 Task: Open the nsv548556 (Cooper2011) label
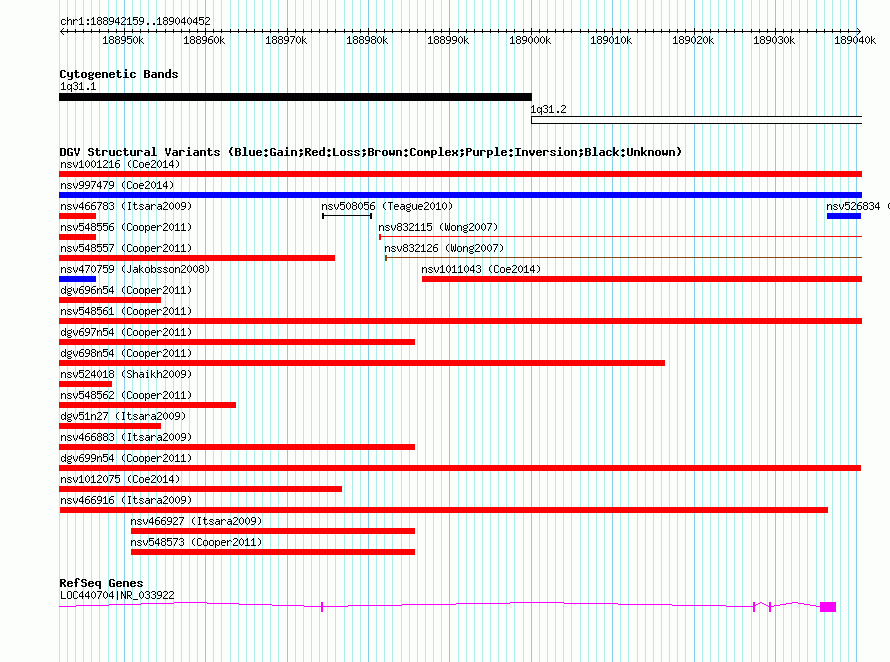[x=126, y=228]
